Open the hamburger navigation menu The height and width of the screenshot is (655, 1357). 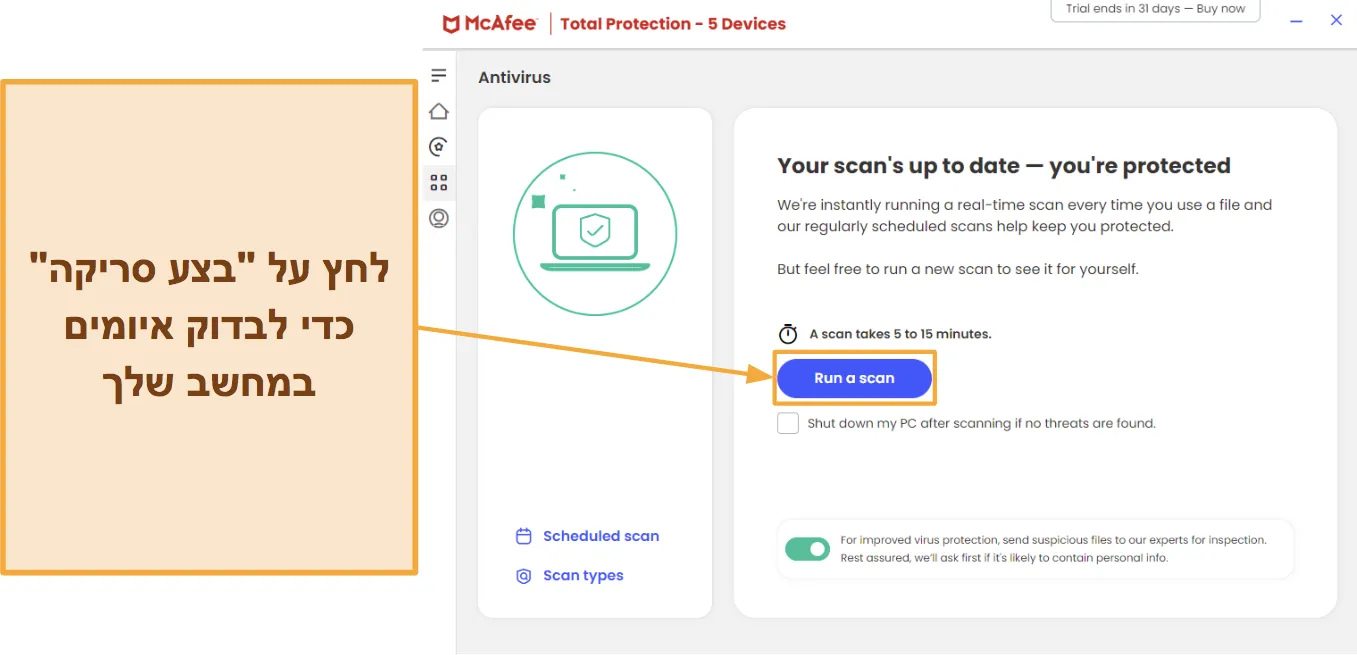438,75
